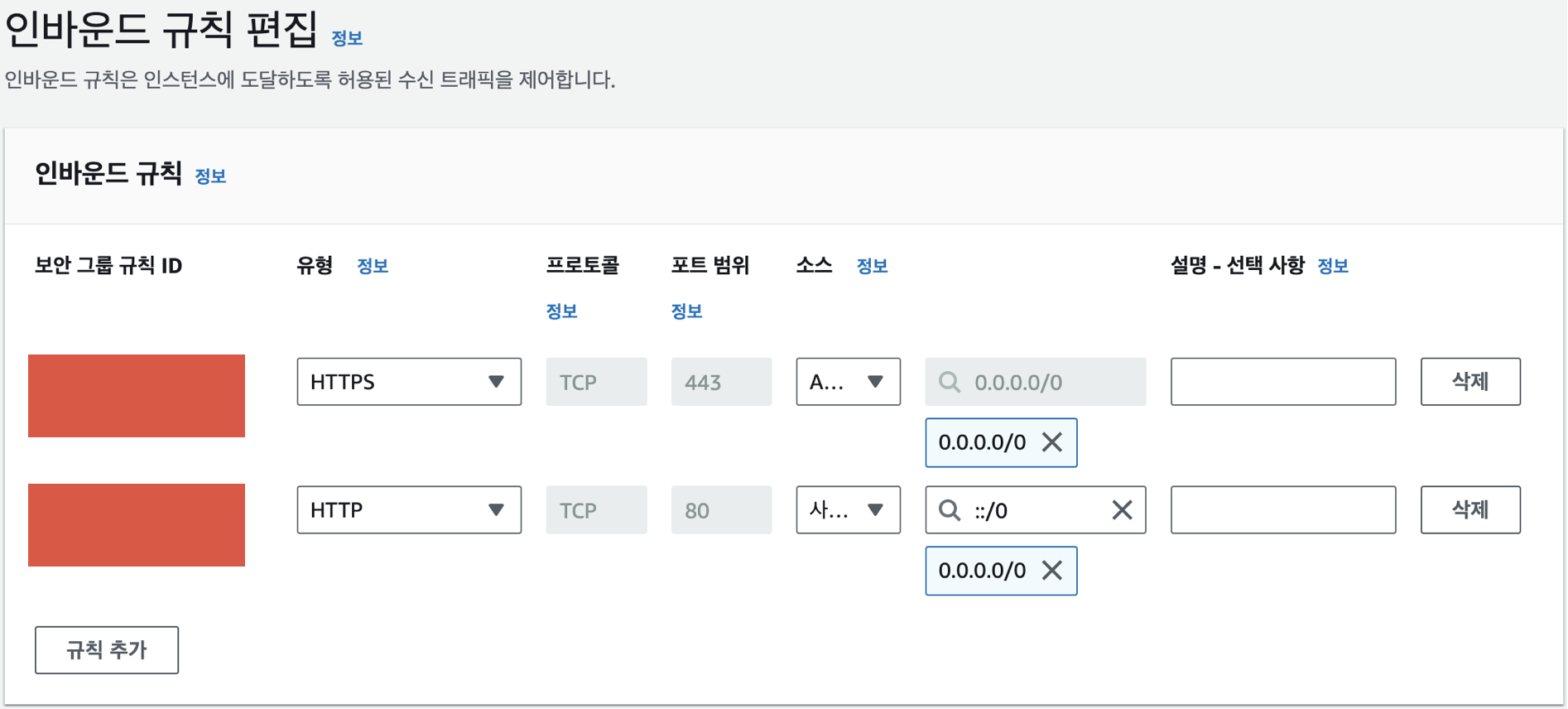
Task: Open the HTTP type dropdown
Action: point(409,510)
